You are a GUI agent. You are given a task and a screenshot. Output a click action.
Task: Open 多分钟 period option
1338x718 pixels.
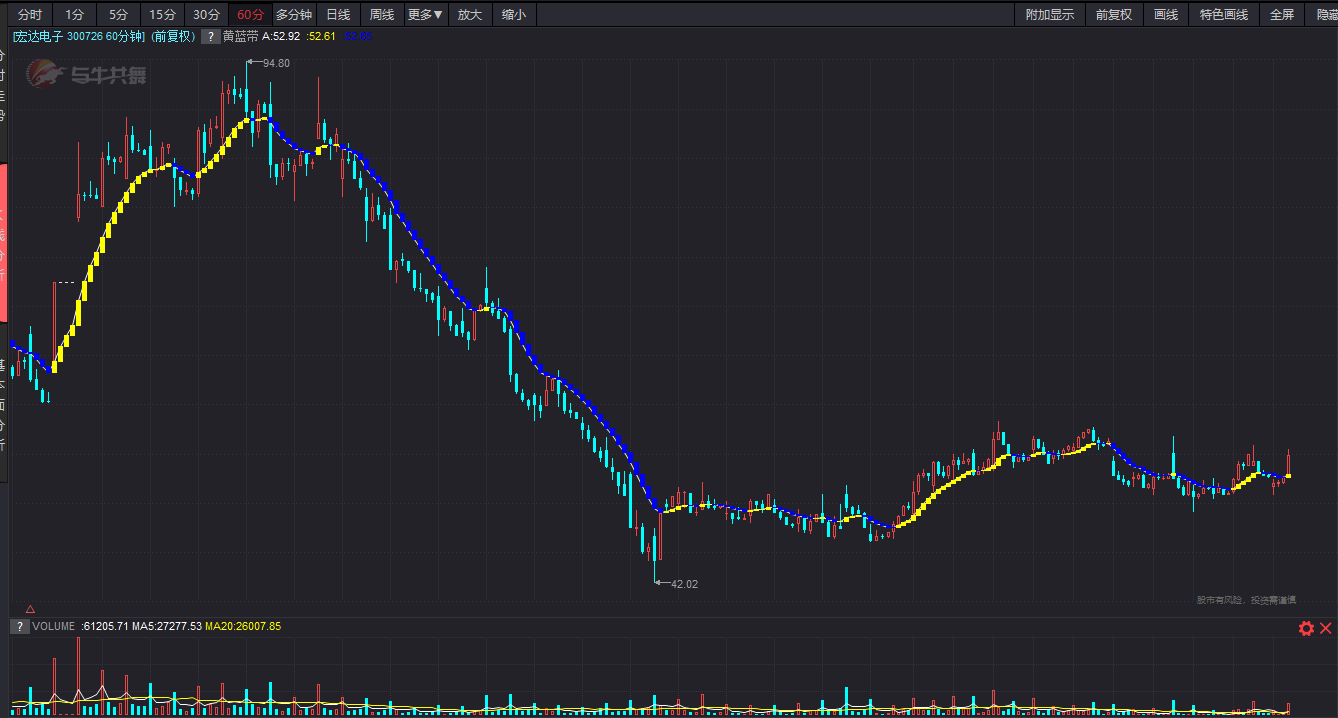click(x=294, y=14)
